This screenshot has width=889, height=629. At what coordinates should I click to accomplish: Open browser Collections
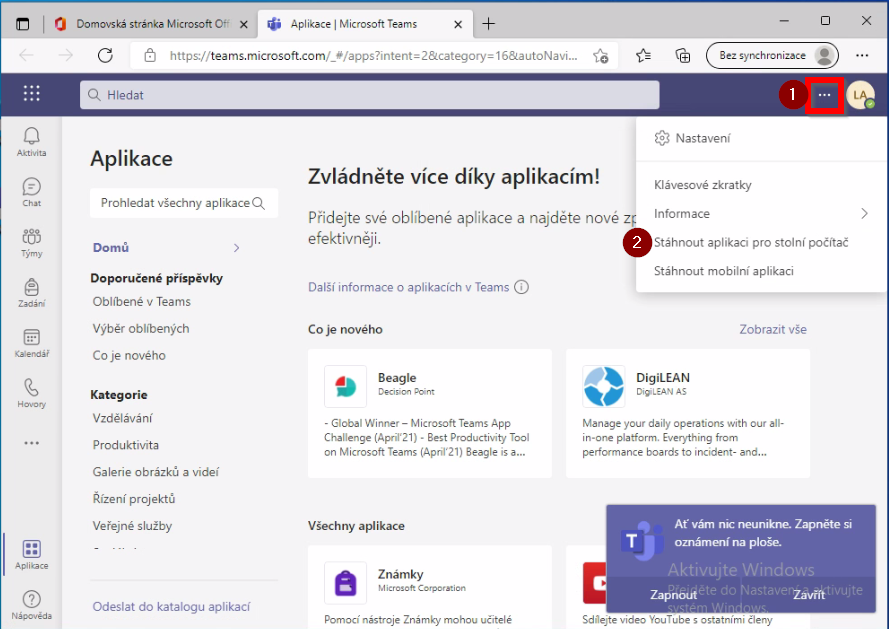[x=683, y=56]
